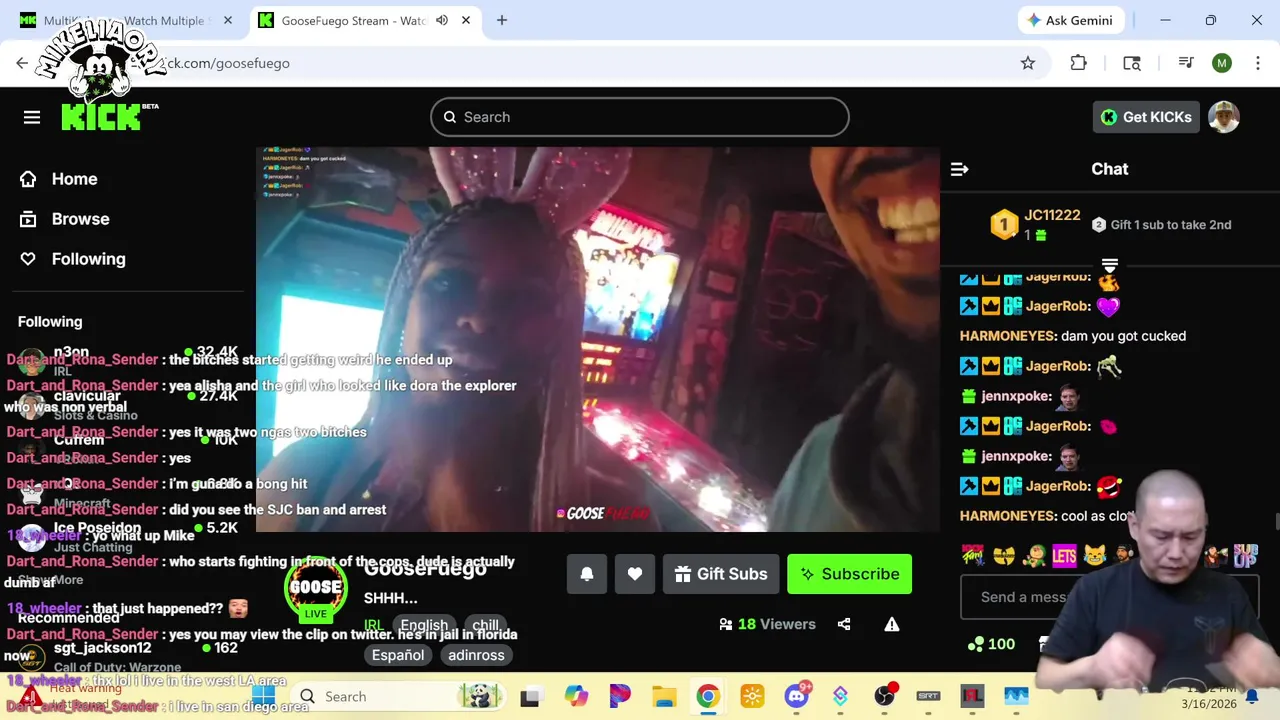Close the GooseFuego Stream tab
Image resolution: width=1280 pixels, height=720 pixels.
pyautogui.click(x=466, y=20)
